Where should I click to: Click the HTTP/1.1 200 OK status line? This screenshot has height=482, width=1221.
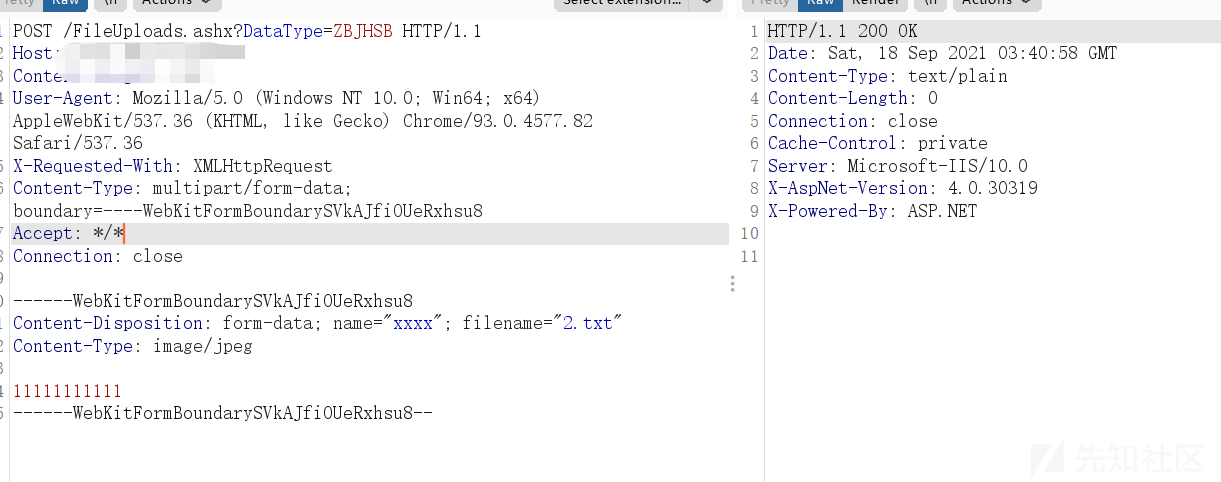point(842,31)
